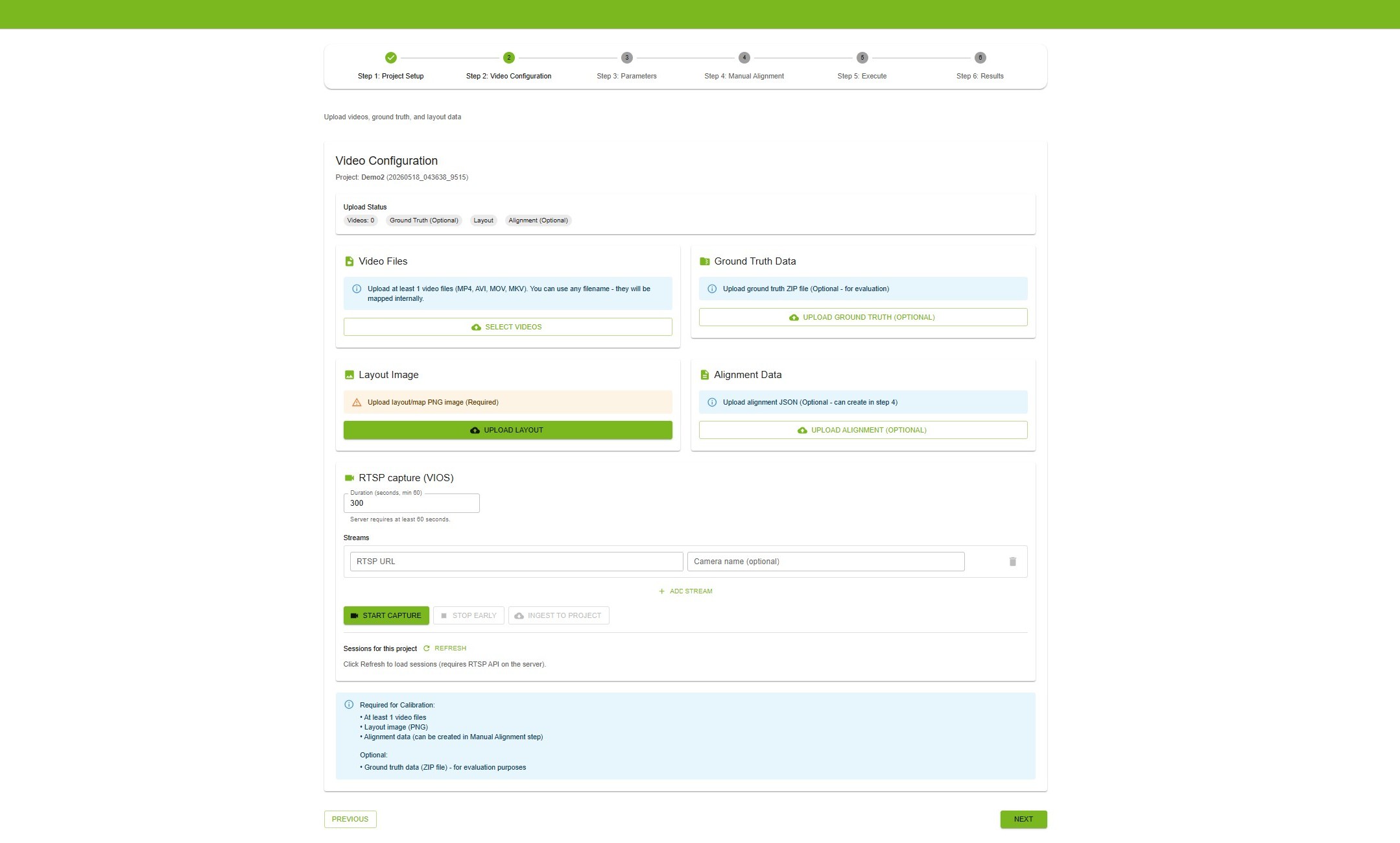
Task: Proceed with the Next button
Action: click(x=1023, y=819)
